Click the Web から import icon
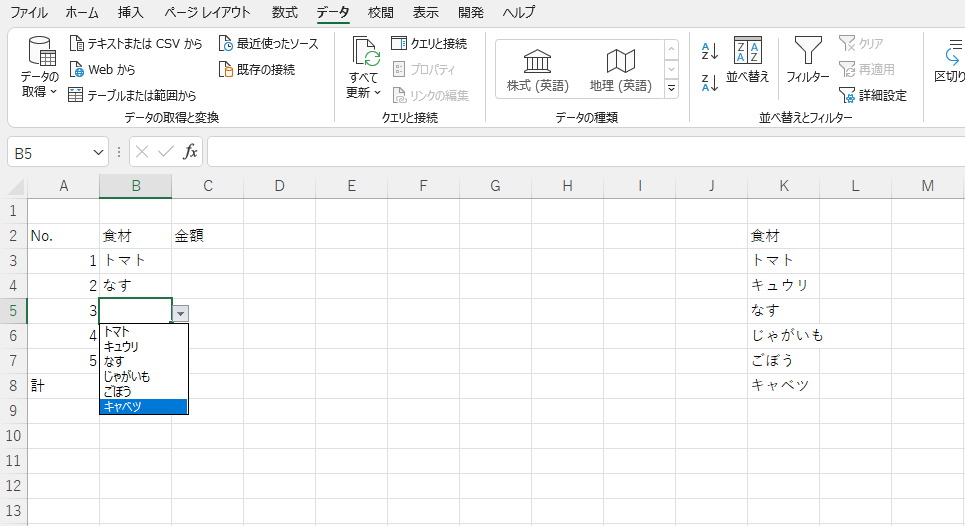965x526 pixels. click(76, 70)
